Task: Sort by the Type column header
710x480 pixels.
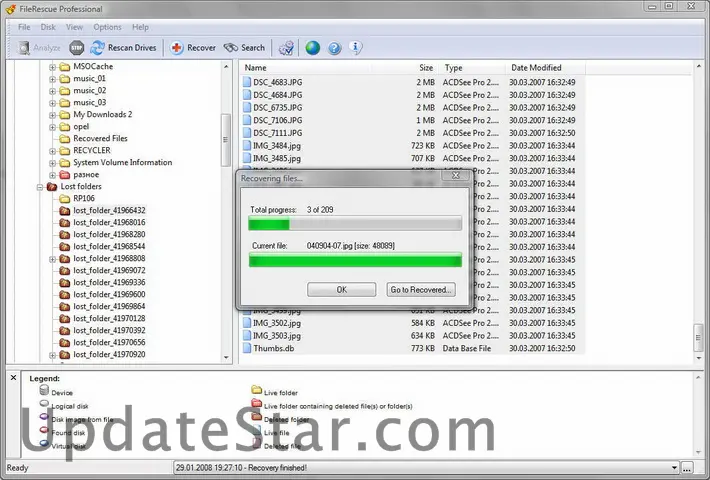Action: coord(472,67)
